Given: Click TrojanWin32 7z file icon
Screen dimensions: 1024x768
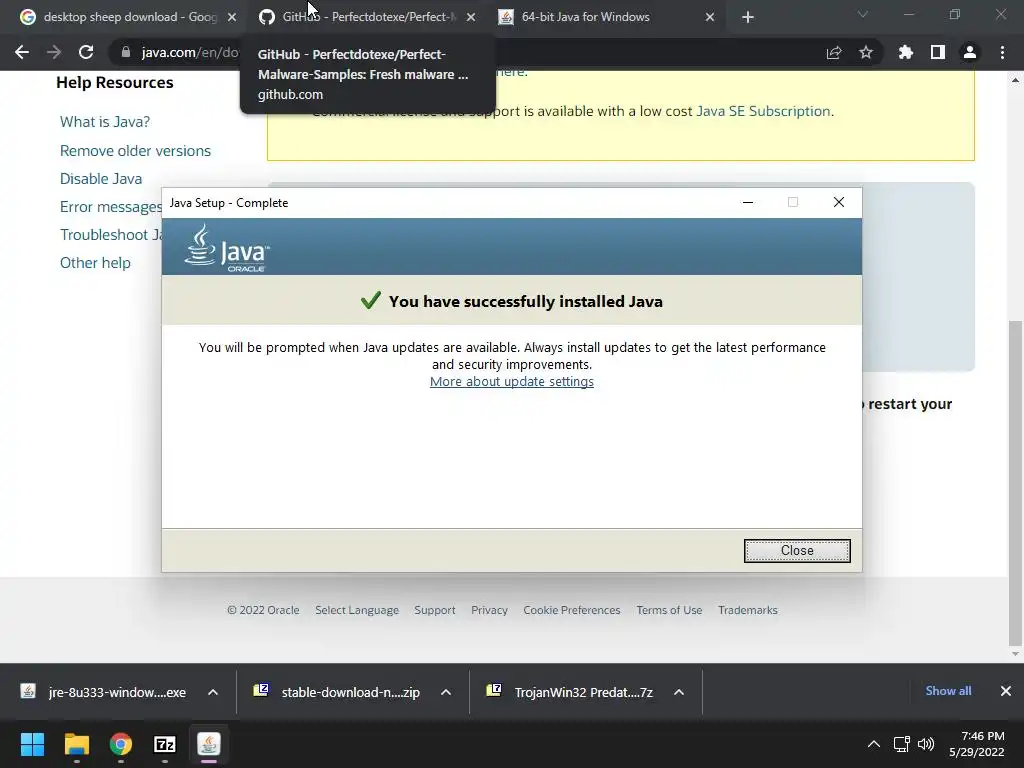Looking at the screenshot, I should tap(494, 690).
